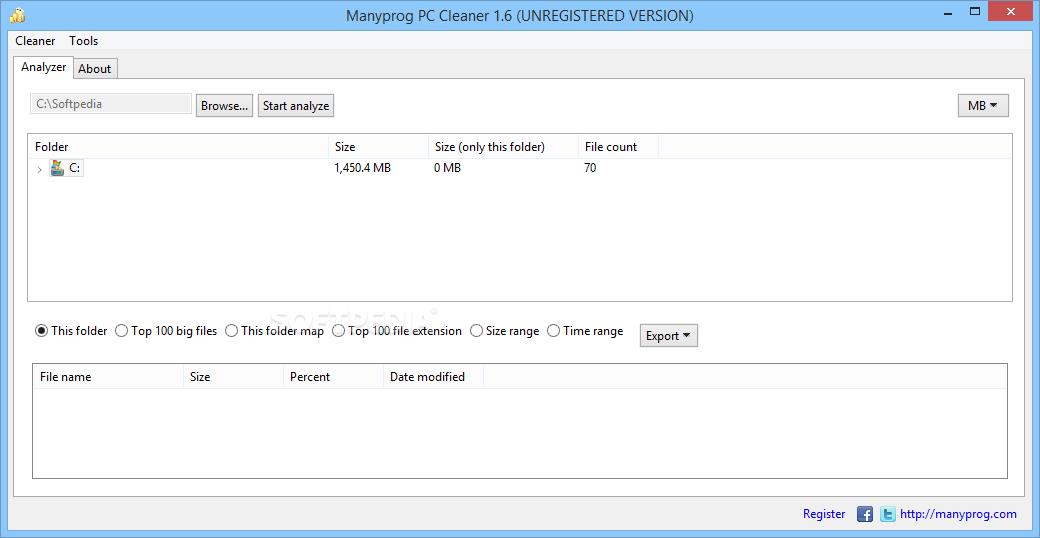
Task: Click the Manyprog app icon in title bar
Action: [17, 15]
